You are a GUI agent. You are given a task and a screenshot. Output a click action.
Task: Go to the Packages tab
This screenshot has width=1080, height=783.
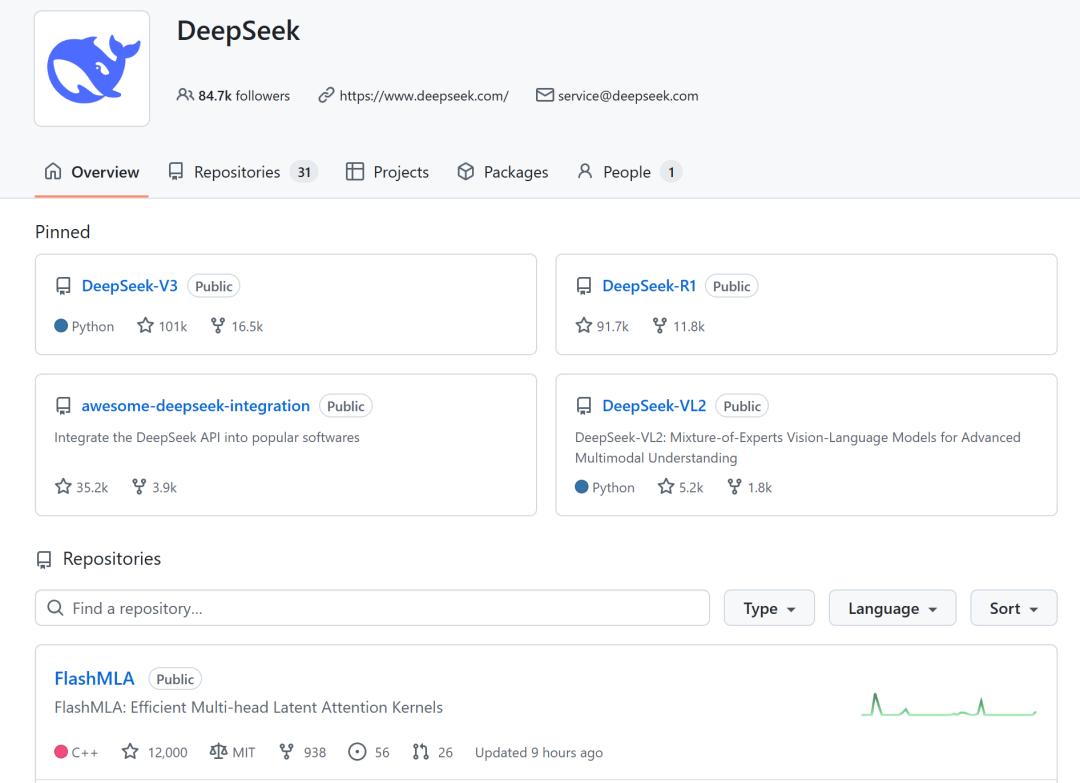tap(502, 172)
